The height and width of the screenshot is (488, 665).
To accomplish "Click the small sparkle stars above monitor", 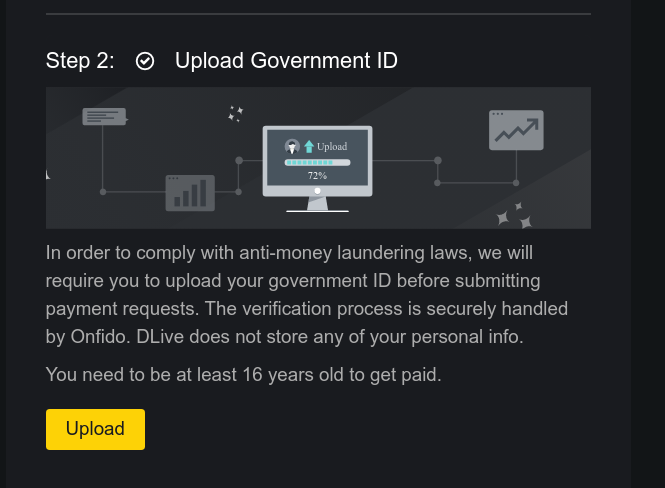I will click(x=235, y=114).
